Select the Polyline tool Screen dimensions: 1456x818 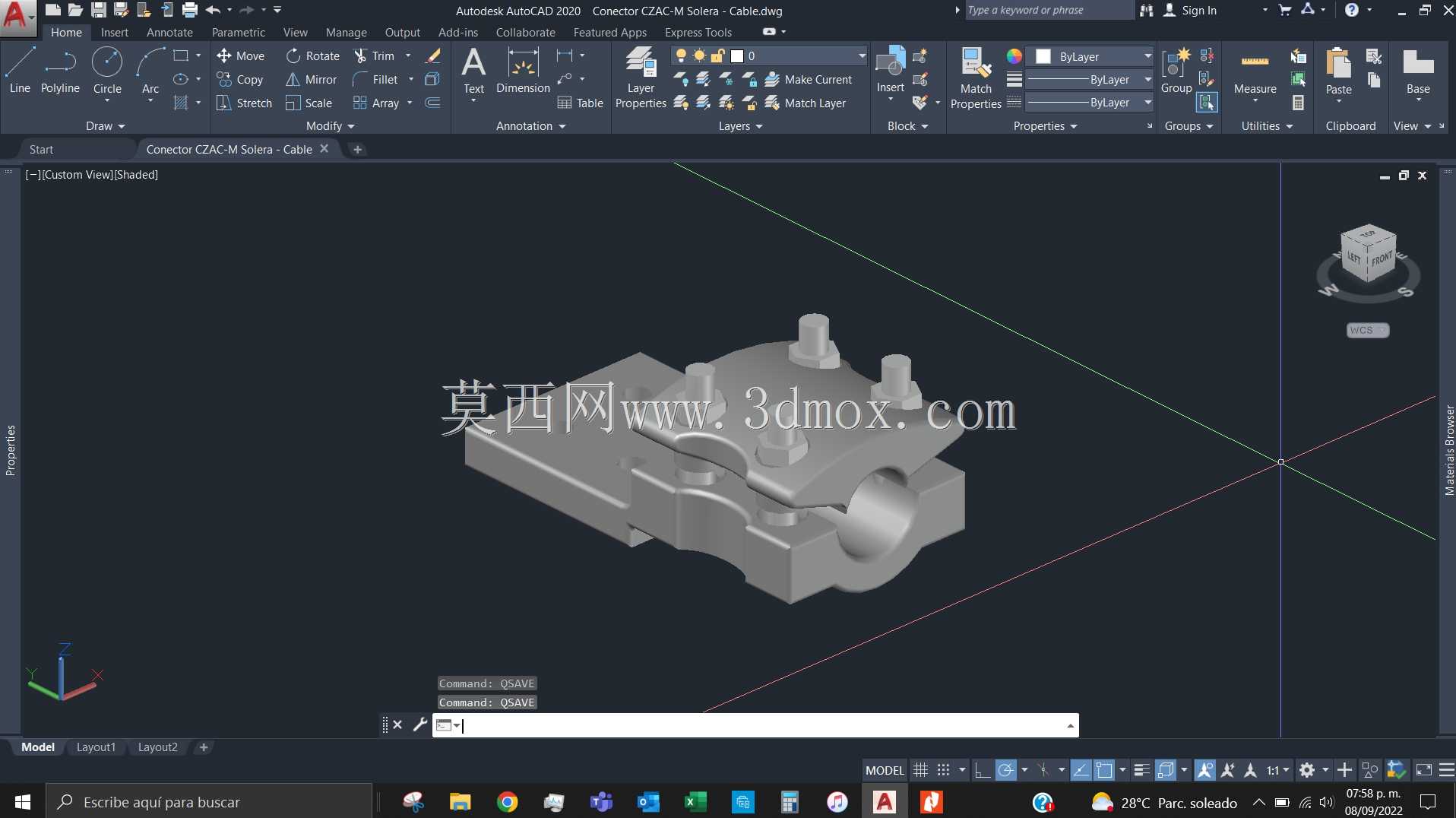(x=60, y=70)
